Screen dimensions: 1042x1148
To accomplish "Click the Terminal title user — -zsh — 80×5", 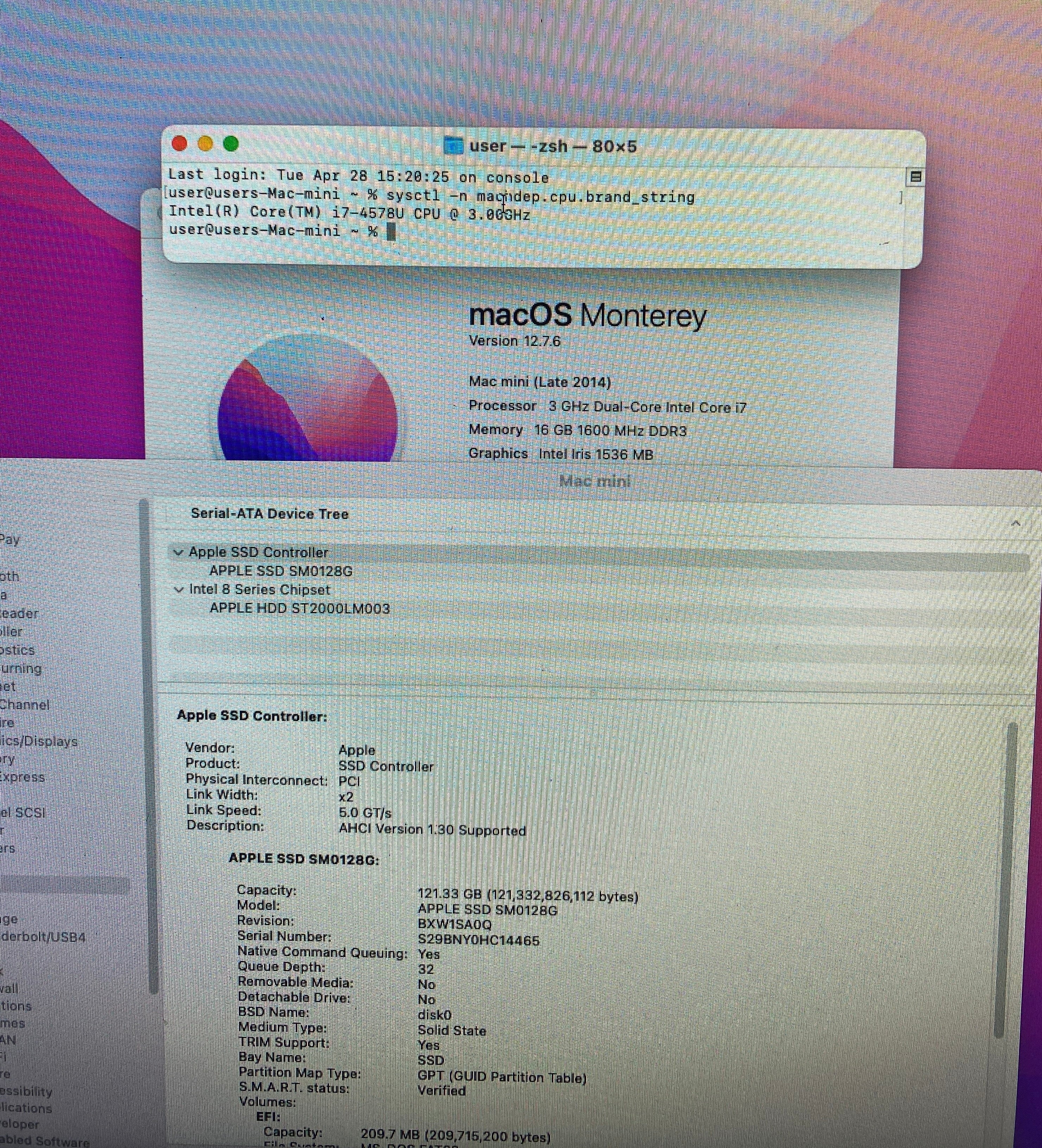I will 553,146.
